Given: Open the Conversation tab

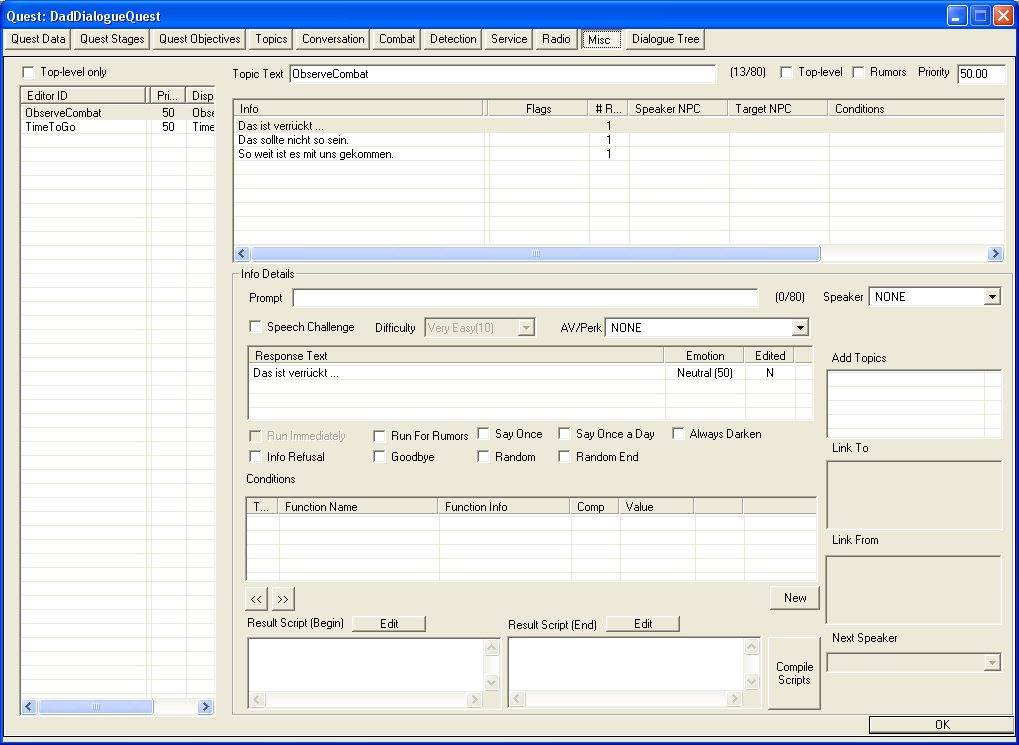Looking at the screenshot, I should point(333,39).
